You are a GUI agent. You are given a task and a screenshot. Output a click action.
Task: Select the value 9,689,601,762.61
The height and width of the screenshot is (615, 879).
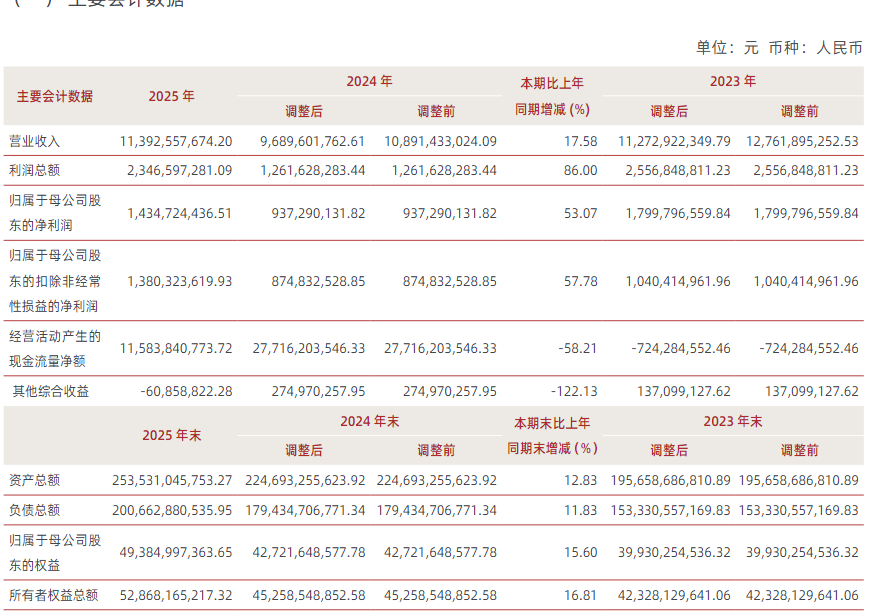tap(312, 142)
